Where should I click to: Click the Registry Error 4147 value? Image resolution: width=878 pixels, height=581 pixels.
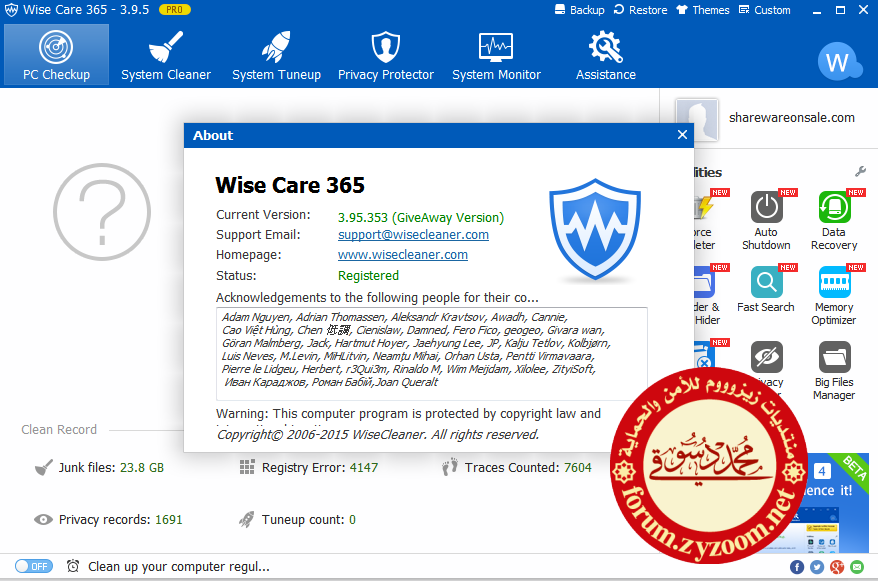[364, 467]
